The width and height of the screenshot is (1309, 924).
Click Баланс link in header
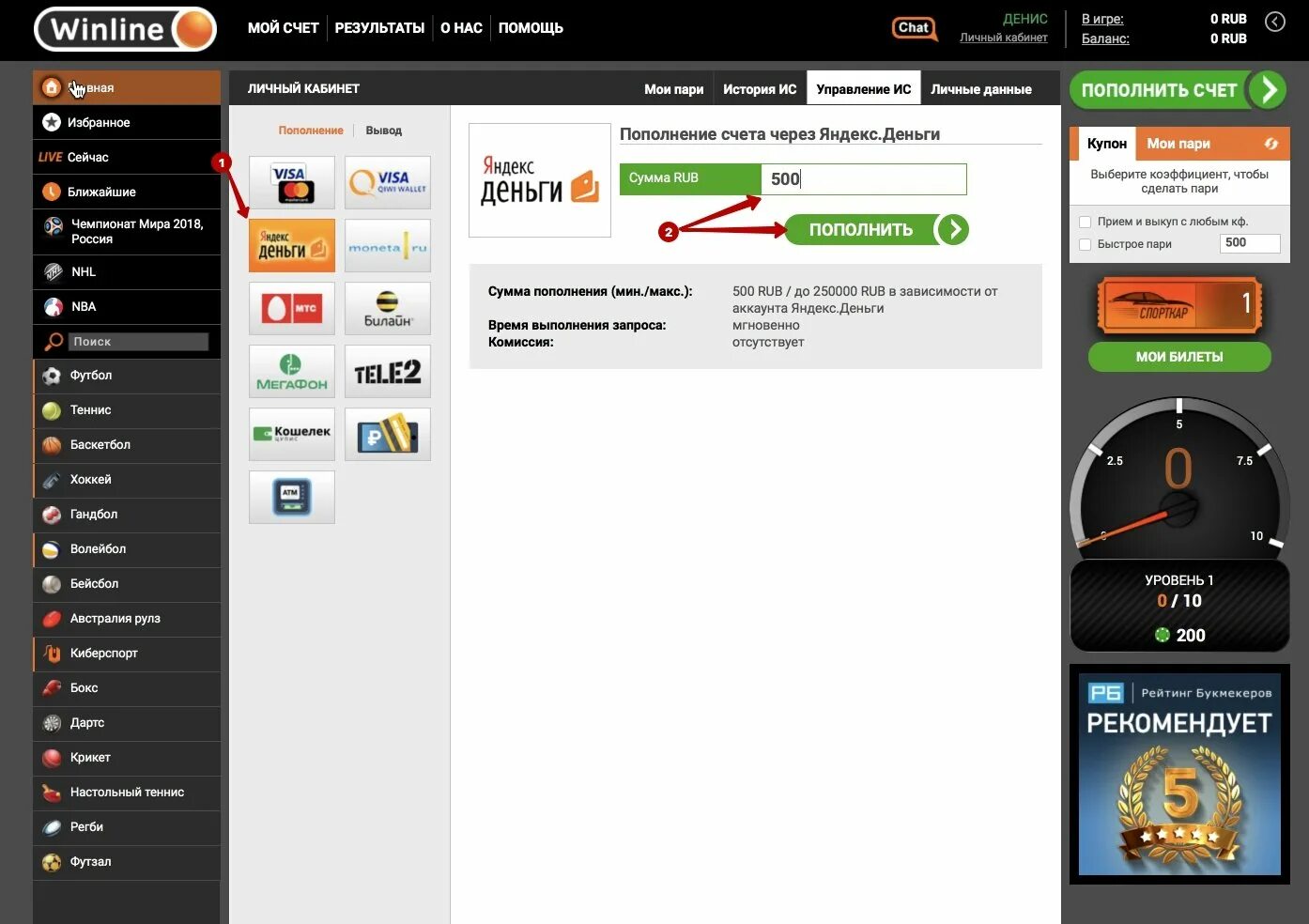1105,38
